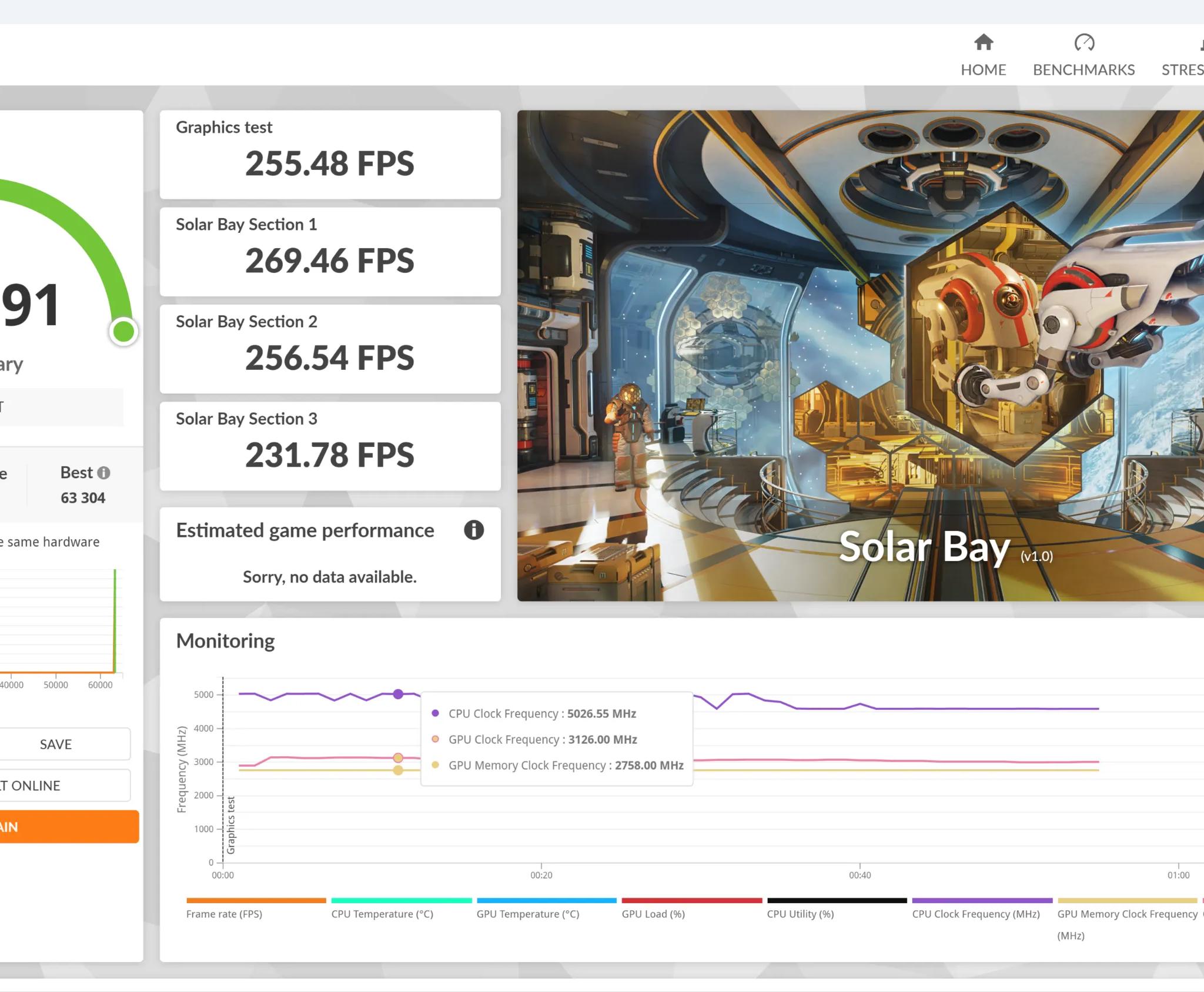
Task: Select Solar Bay Section 1 result
Action: pos(330,252)
